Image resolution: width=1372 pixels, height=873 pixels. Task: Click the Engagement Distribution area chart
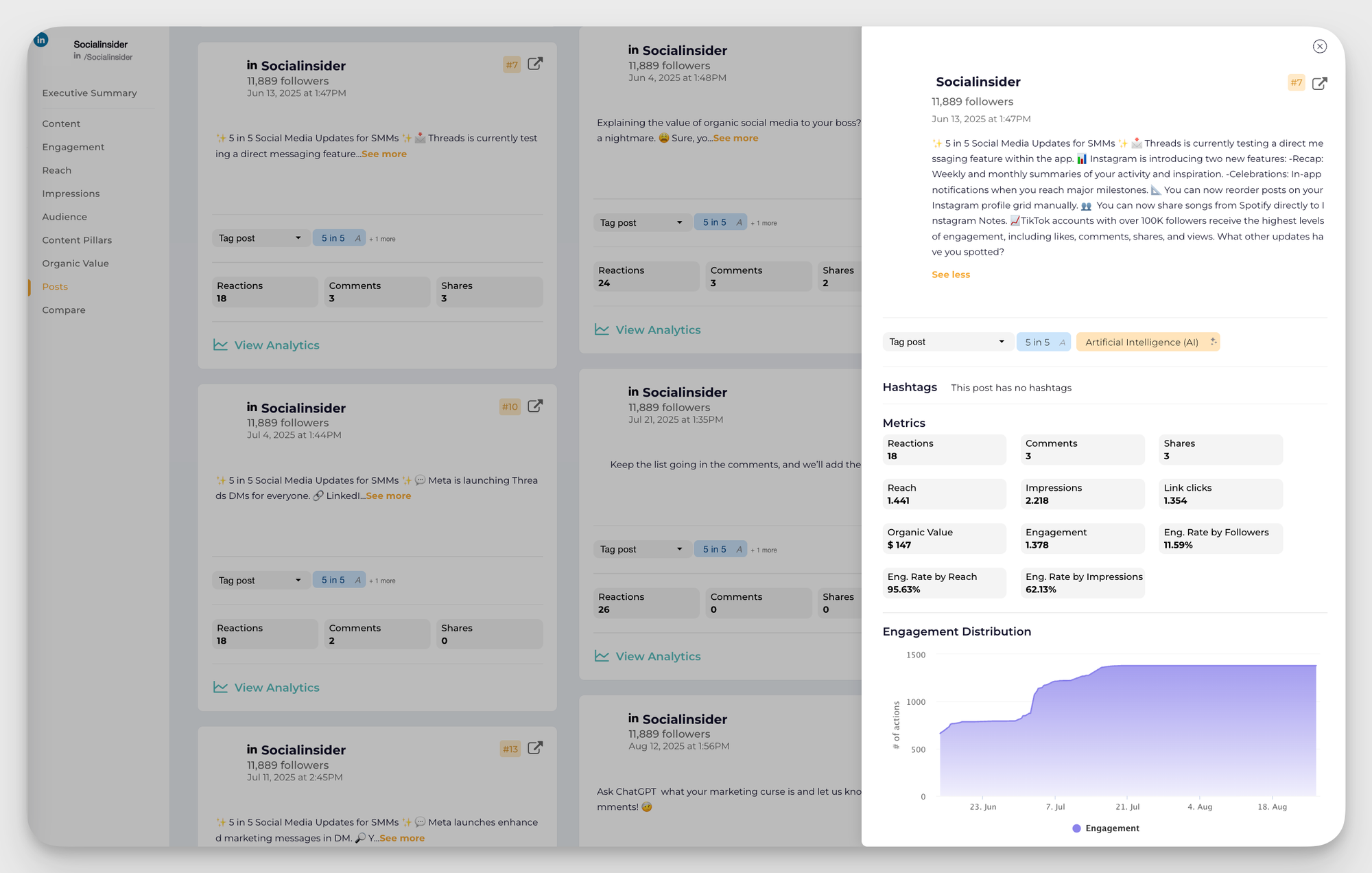pyautogui.click(x=1128, y=731)
